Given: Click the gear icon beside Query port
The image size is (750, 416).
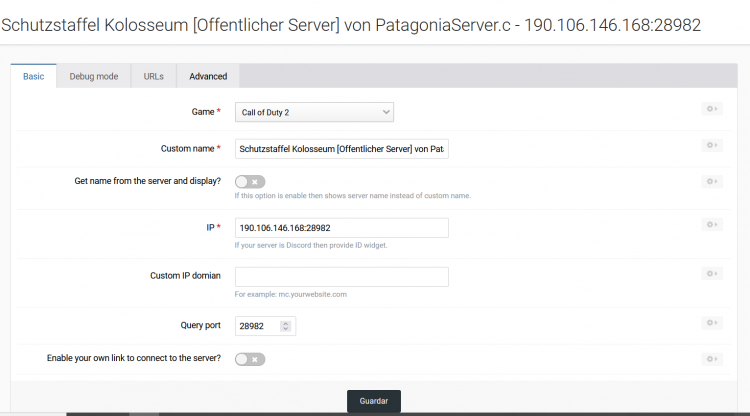Looking at the screenshot, I should 711,322.
